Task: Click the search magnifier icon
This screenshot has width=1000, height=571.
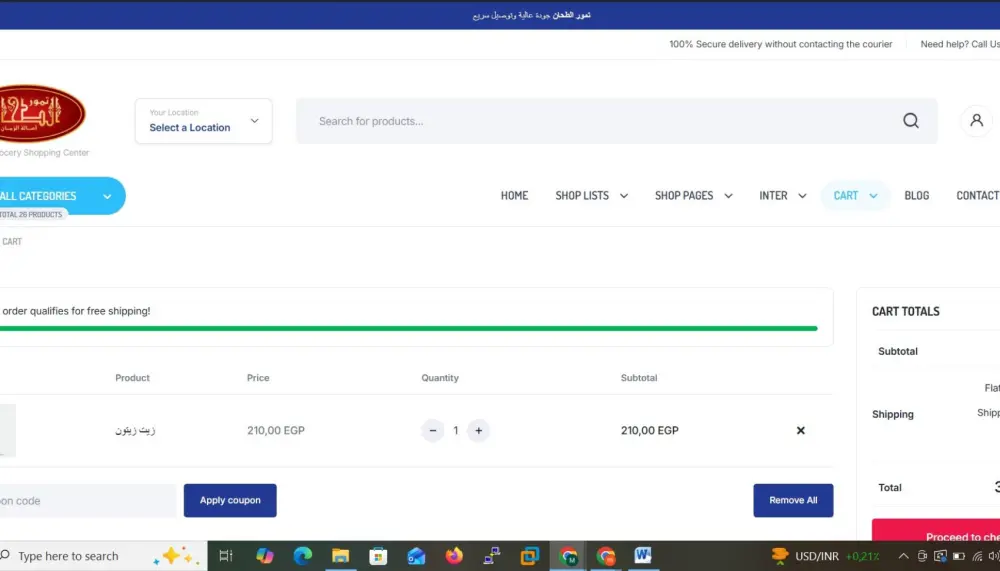Action: [911, 121]
